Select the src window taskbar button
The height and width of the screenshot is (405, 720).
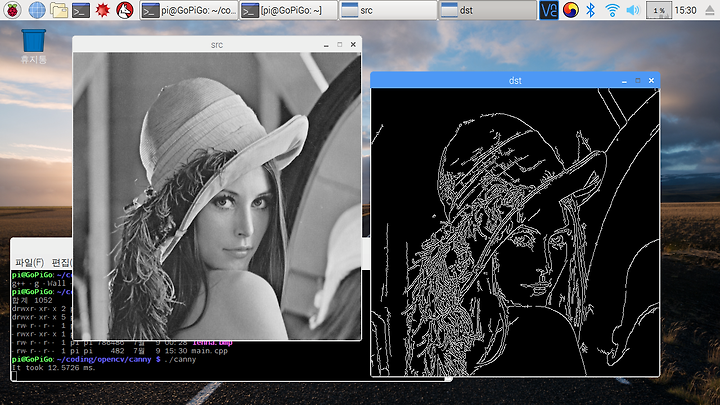pyautogui.click(x=388, y=10)
